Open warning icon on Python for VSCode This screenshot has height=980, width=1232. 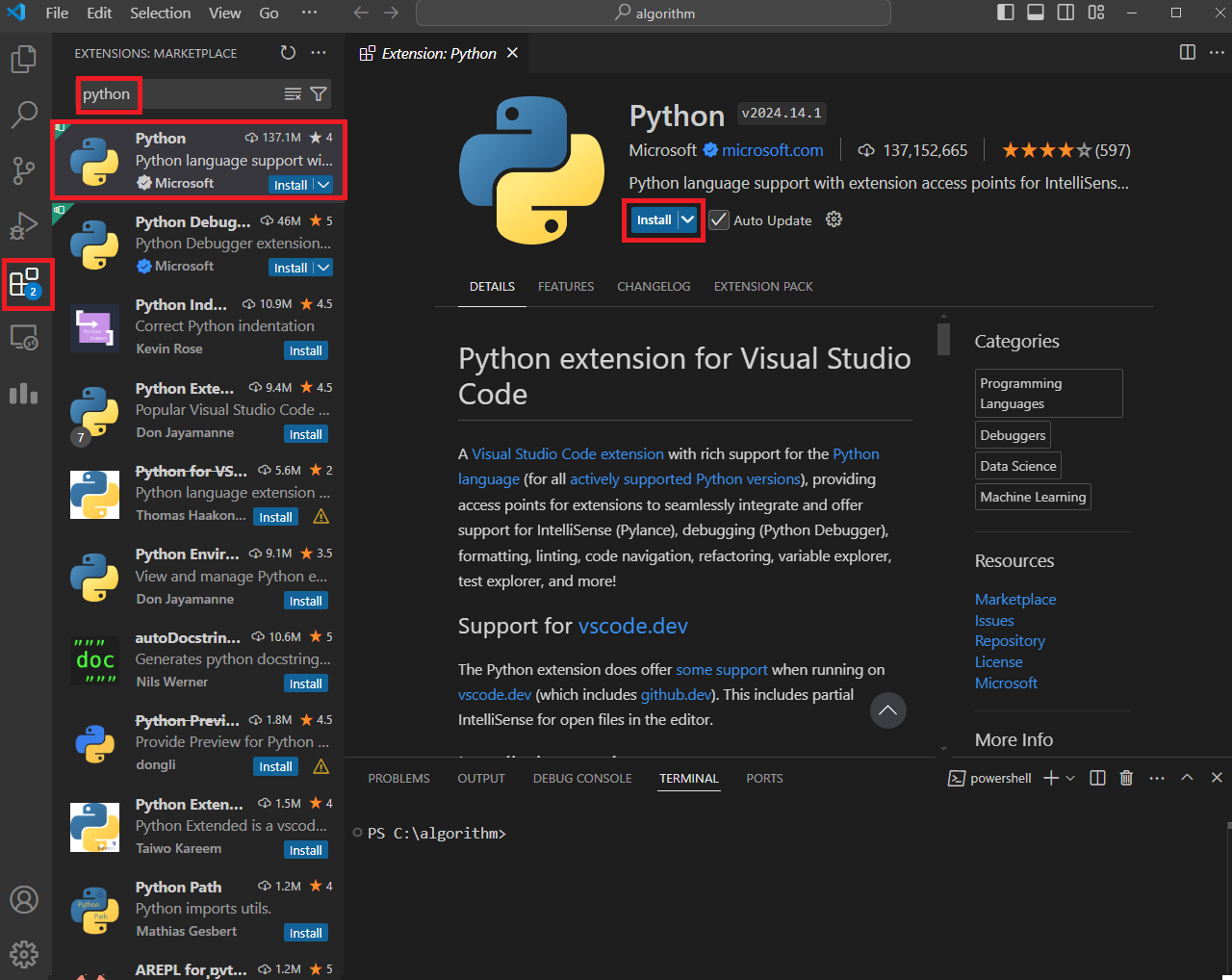321,517
